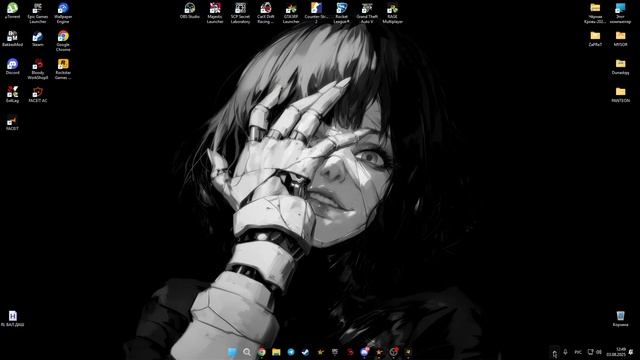Select the Recycle Bin (Корзина) icon
Viewport: 640px width, 360px height.
(x=620, y=318)
